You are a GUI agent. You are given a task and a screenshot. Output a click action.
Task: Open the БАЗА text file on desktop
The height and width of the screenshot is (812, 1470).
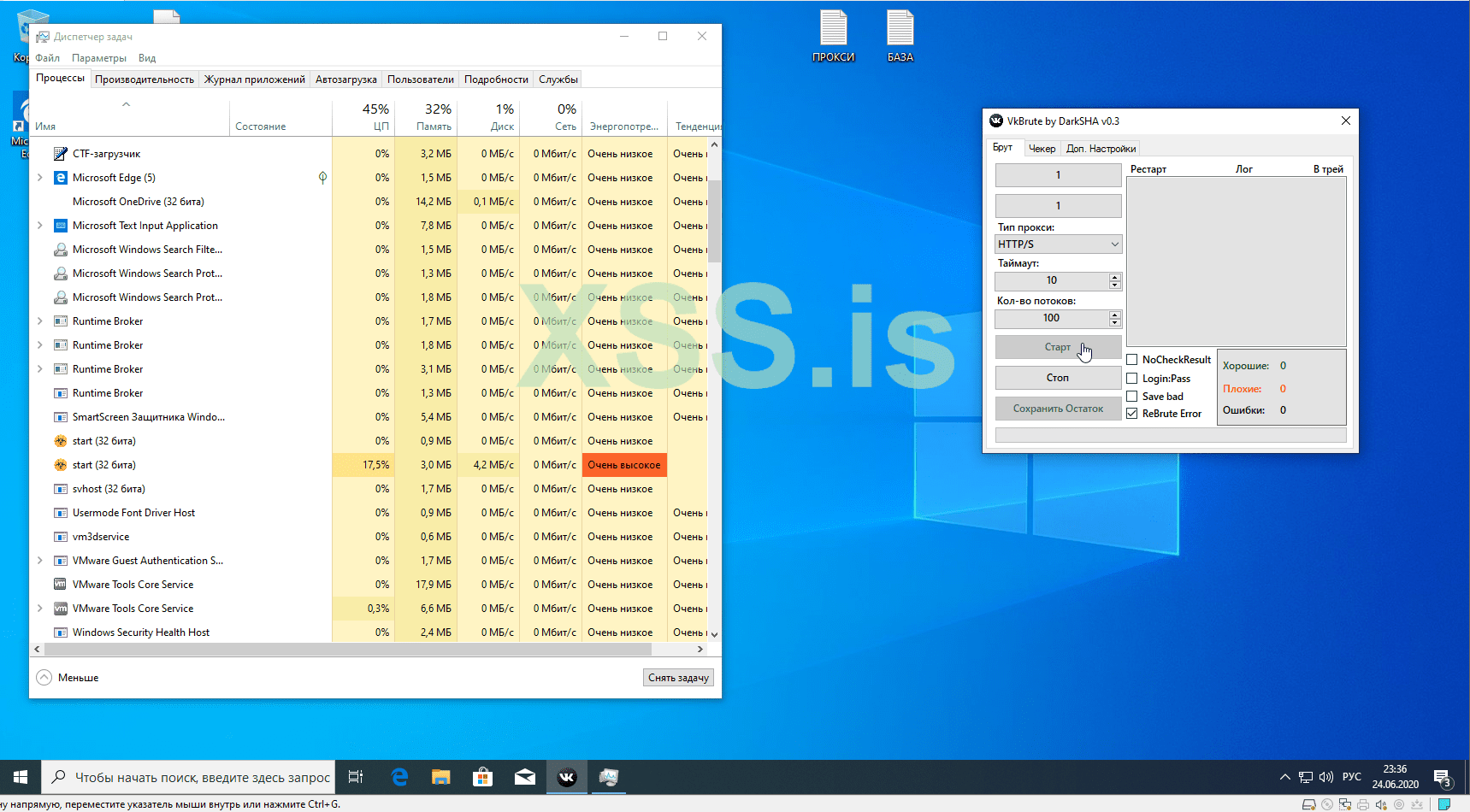(x=900, y=30)
